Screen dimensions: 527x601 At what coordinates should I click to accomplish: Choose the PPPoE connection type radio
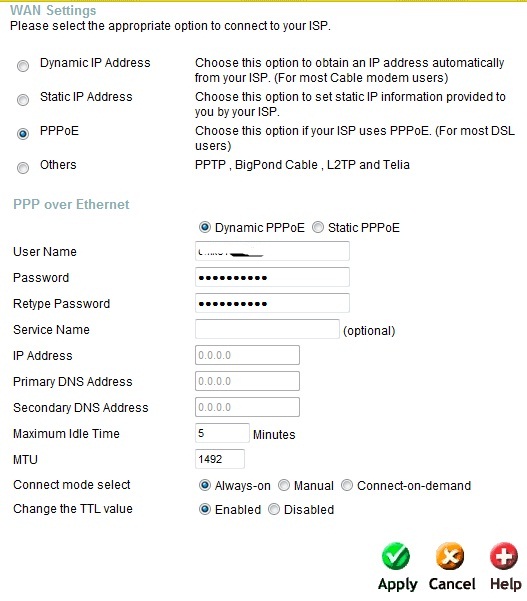click(23, 134)
